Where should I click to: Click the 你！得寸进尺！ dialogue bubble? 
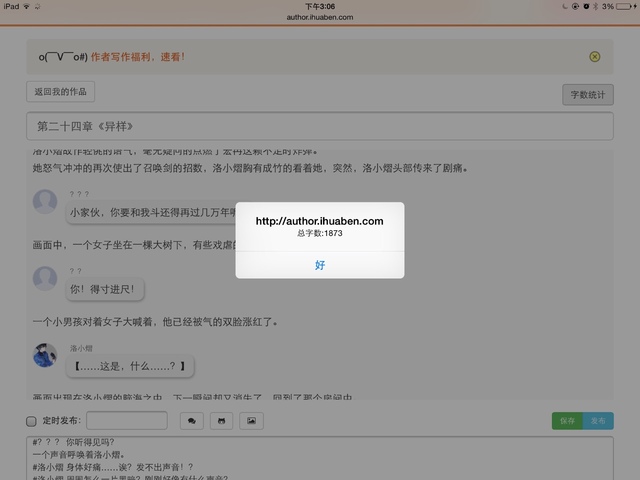pyautogui.click(x=107, y=290)
